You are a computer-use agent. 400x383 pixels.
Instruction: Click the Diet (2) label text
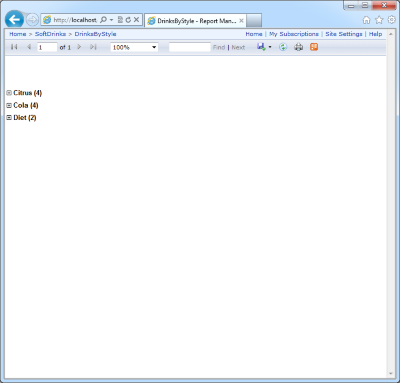click(x=25, y=118)
